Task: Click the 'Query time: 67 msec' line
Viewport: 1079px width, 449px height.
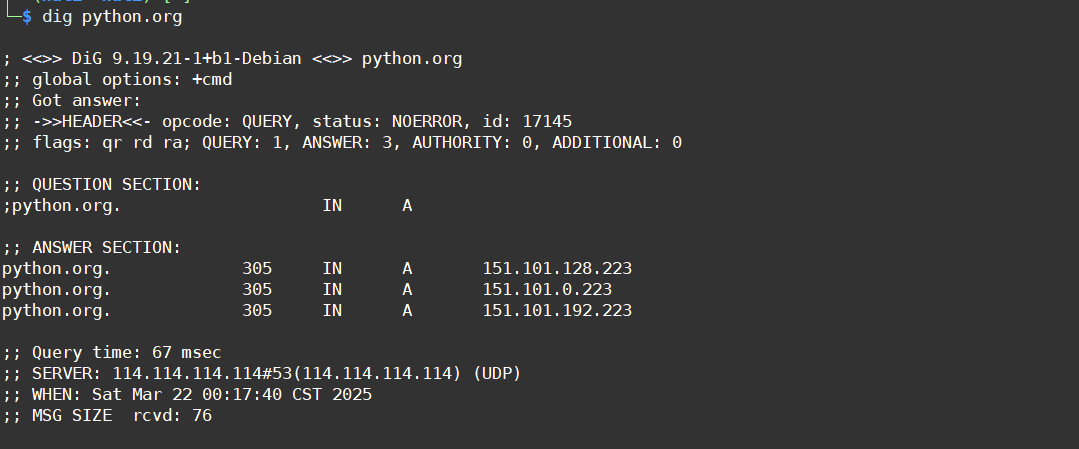Action: tap(111, 353)
